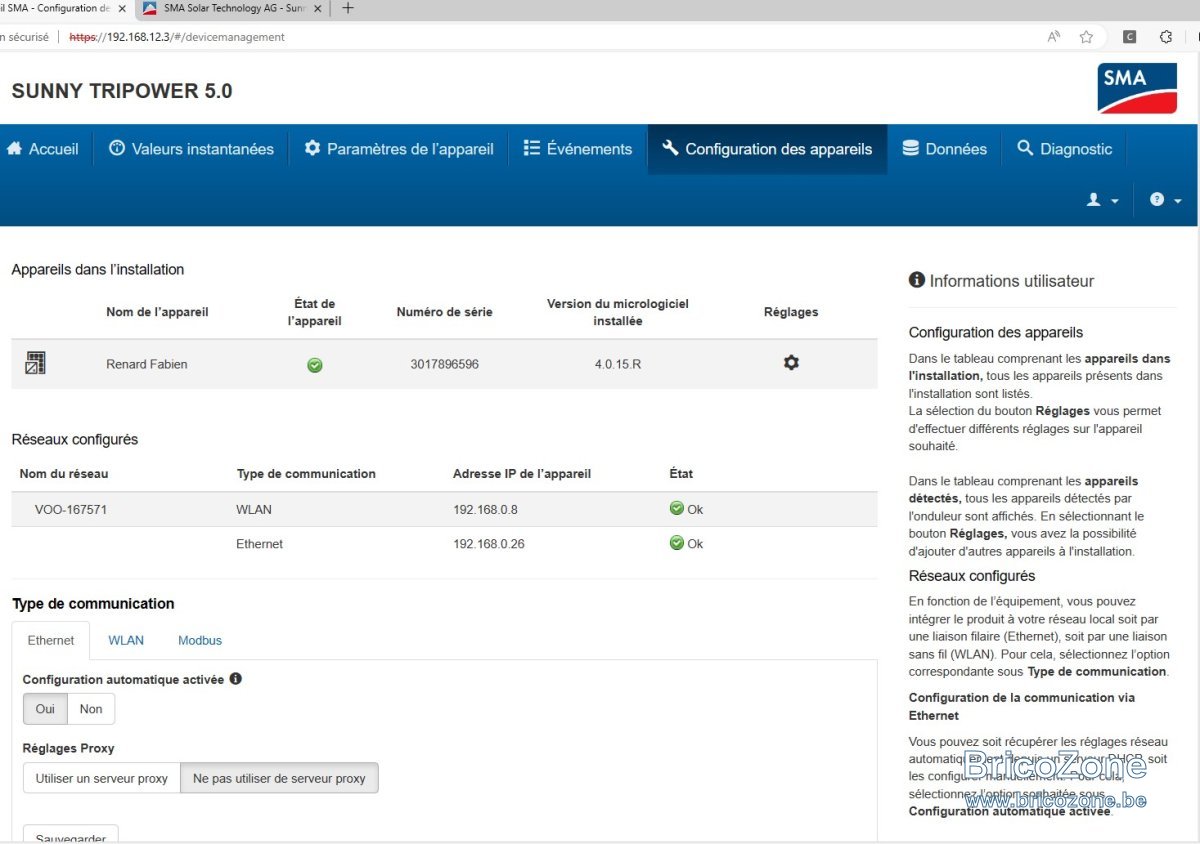Show info tooltip for Configuration automatique activée
The image size is (1200, 844).
click(236, 679)
